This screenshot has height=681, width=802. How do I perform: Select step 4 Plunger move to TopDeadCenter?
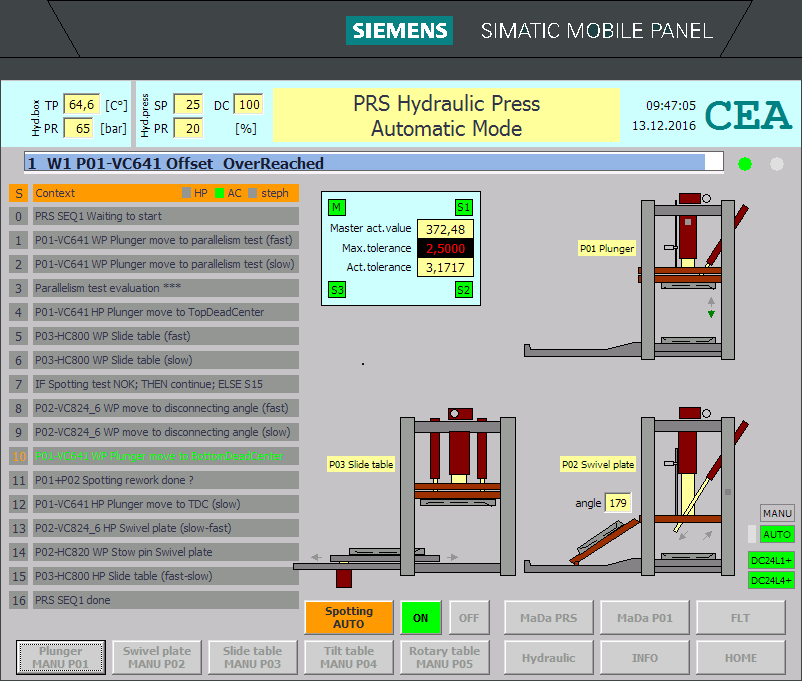166,312
